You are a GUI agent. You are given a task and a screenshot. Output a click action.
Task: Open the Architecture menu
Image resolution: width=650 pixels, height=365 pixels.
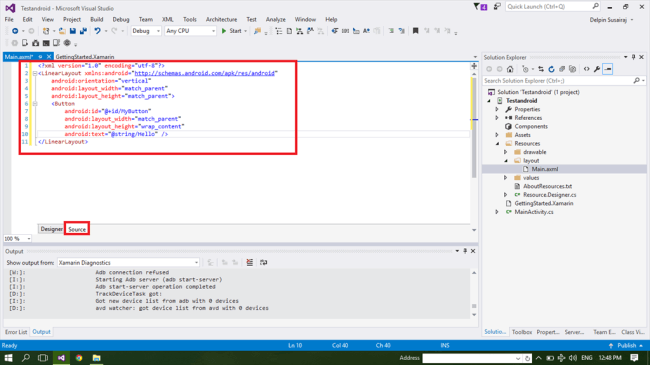click(x=221, y=19)
